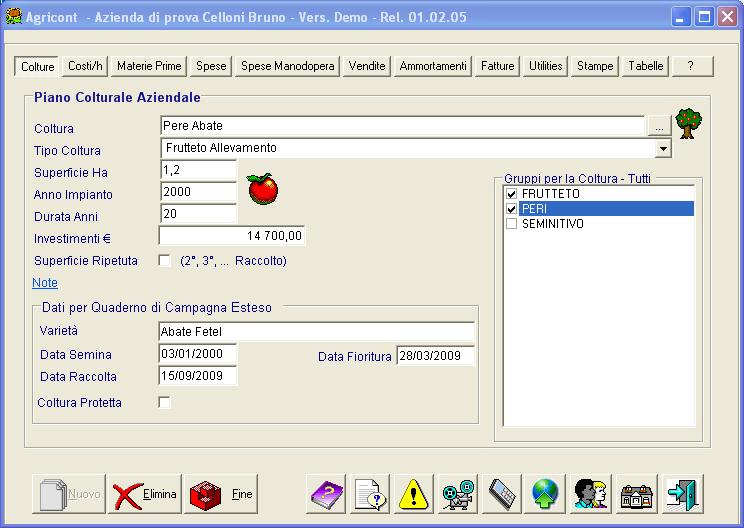Enable the Coltura Protetta checkbox

tap(165, 402)
